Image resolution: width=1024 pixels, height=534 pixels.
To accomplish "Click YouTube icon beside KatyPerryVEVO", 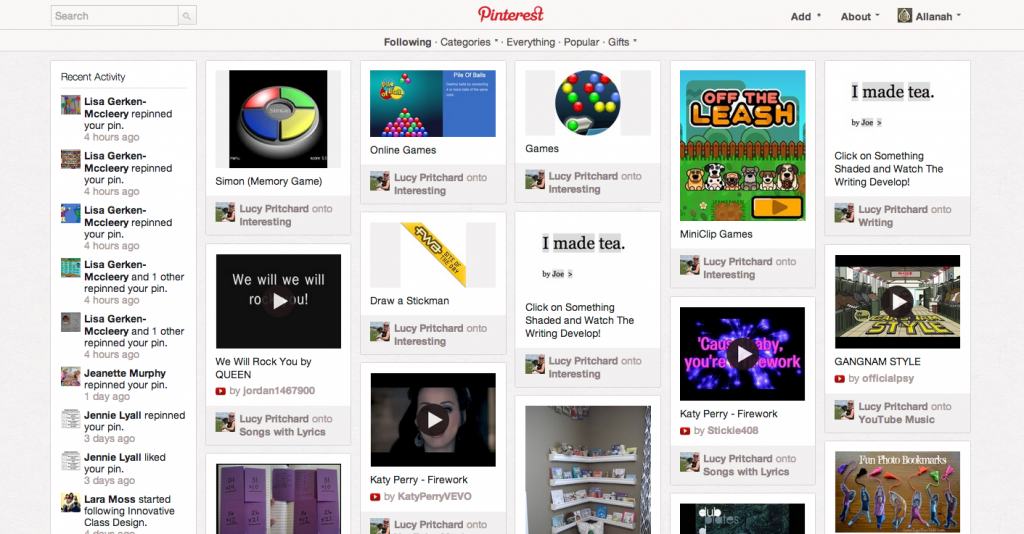I will 375,497.
